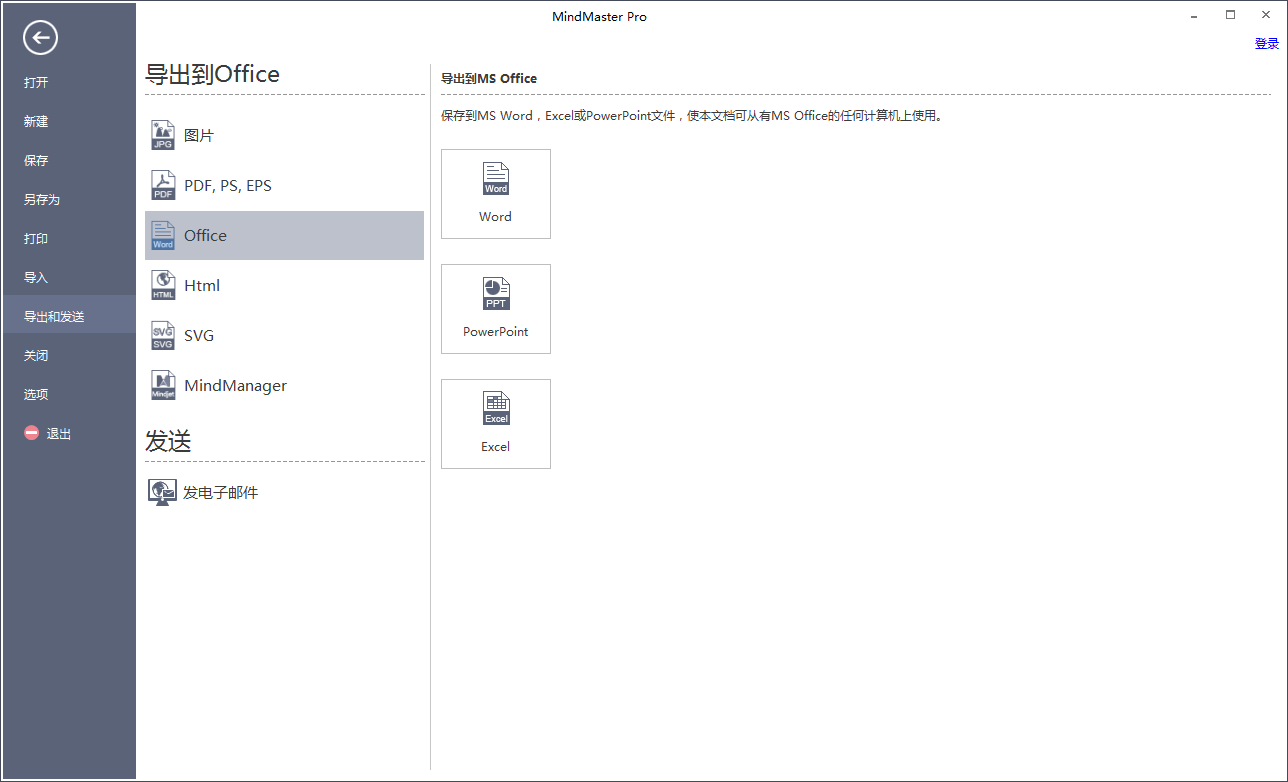Click the Excel spreadsheet export icon
The height and width of the screenshot is (782, 1288).
pos(496,409)
